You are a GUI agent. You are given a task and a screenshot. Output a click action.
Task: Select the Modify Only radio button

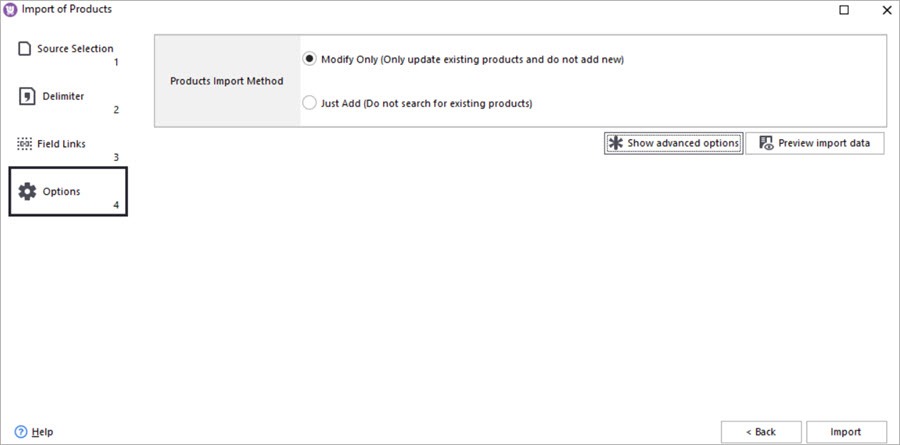[310, 59]
